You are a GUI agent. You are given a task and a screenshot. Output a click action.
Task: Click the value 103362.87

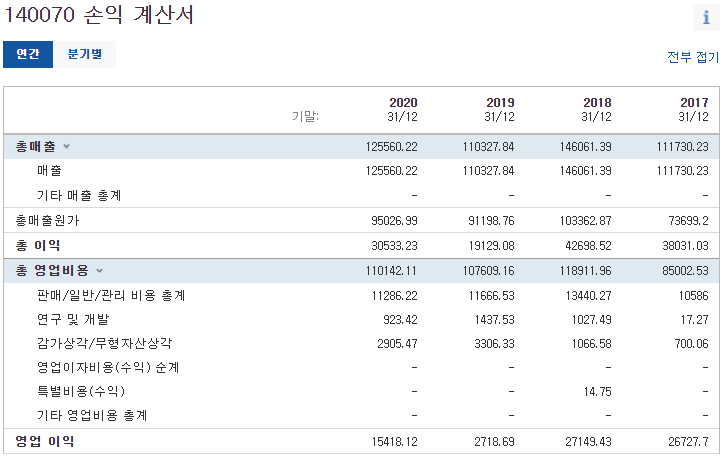coord(585,221)
